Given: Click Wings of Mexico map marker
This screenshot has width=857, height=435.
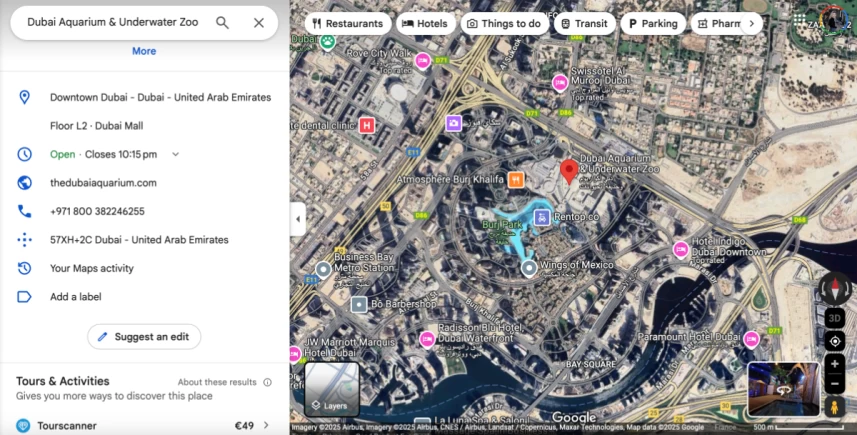Looking at the screenshot, I should (x=529, y=268).
